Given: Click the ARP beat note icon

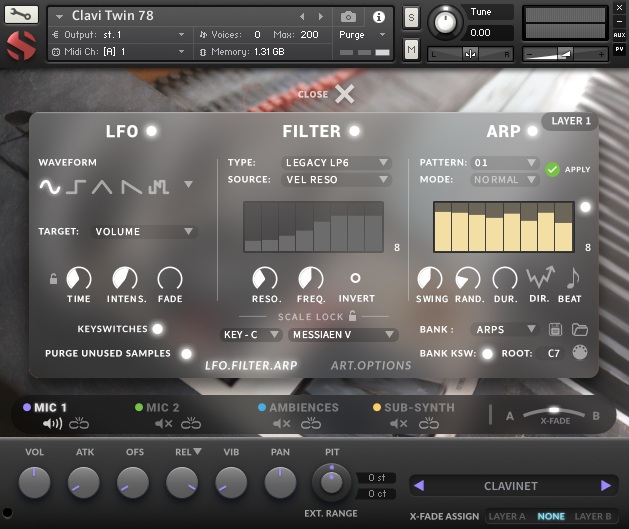Looking at the screenshot, I should pyautogui.click(x=573, y=278).
